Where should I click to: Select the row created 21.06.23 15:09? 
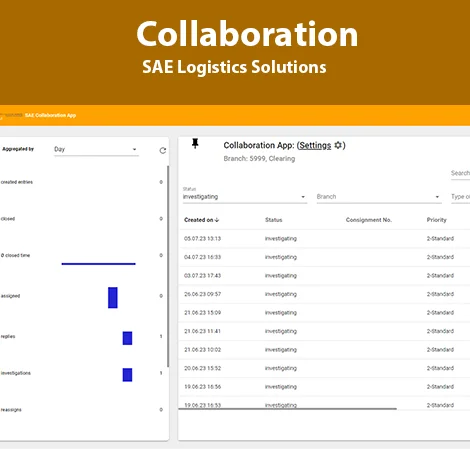(x=324, y=313)
